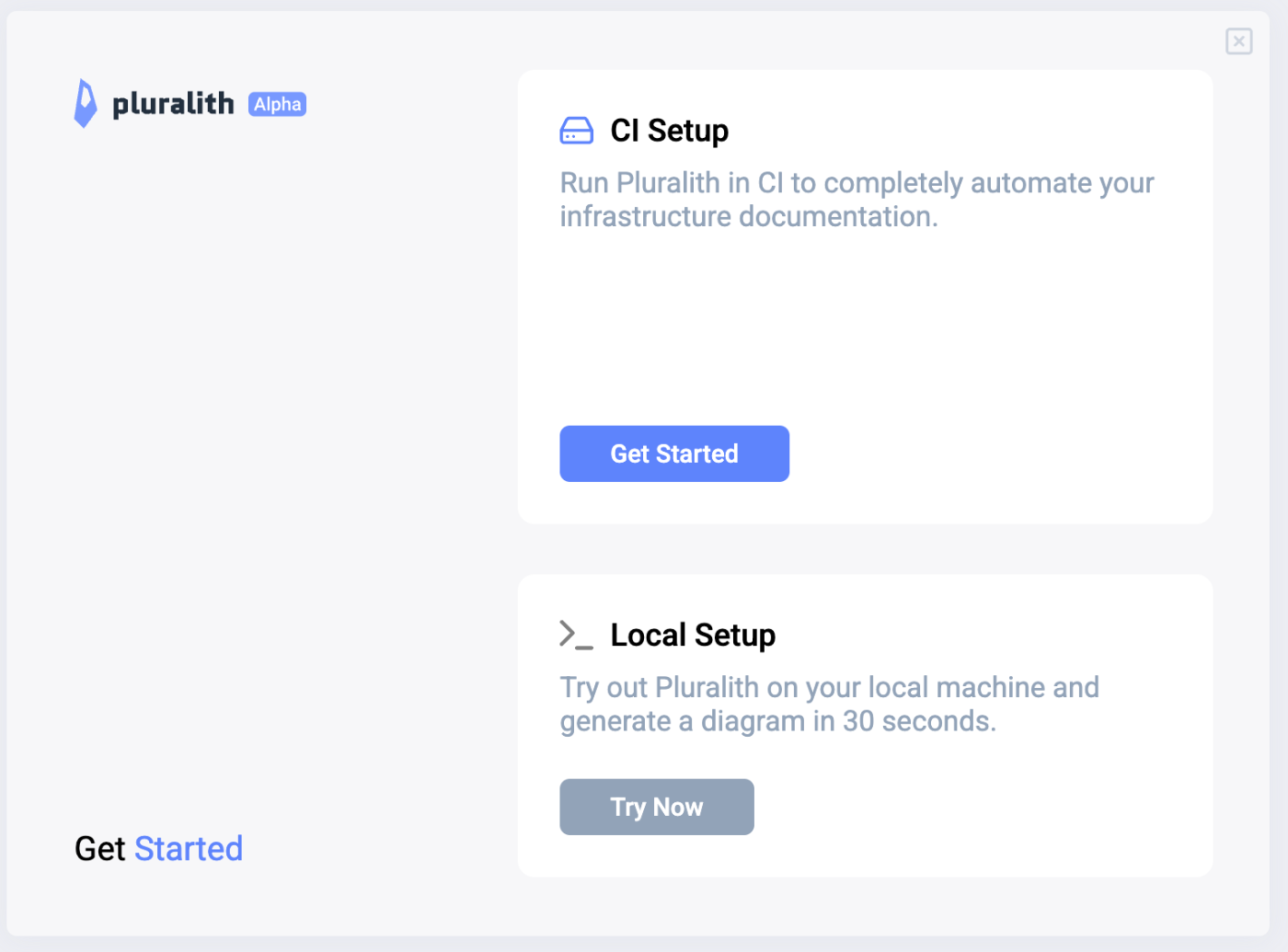The image size is (1288, 952).
Task: Close the onboarding dialog with X
Action: point(1239,41)
